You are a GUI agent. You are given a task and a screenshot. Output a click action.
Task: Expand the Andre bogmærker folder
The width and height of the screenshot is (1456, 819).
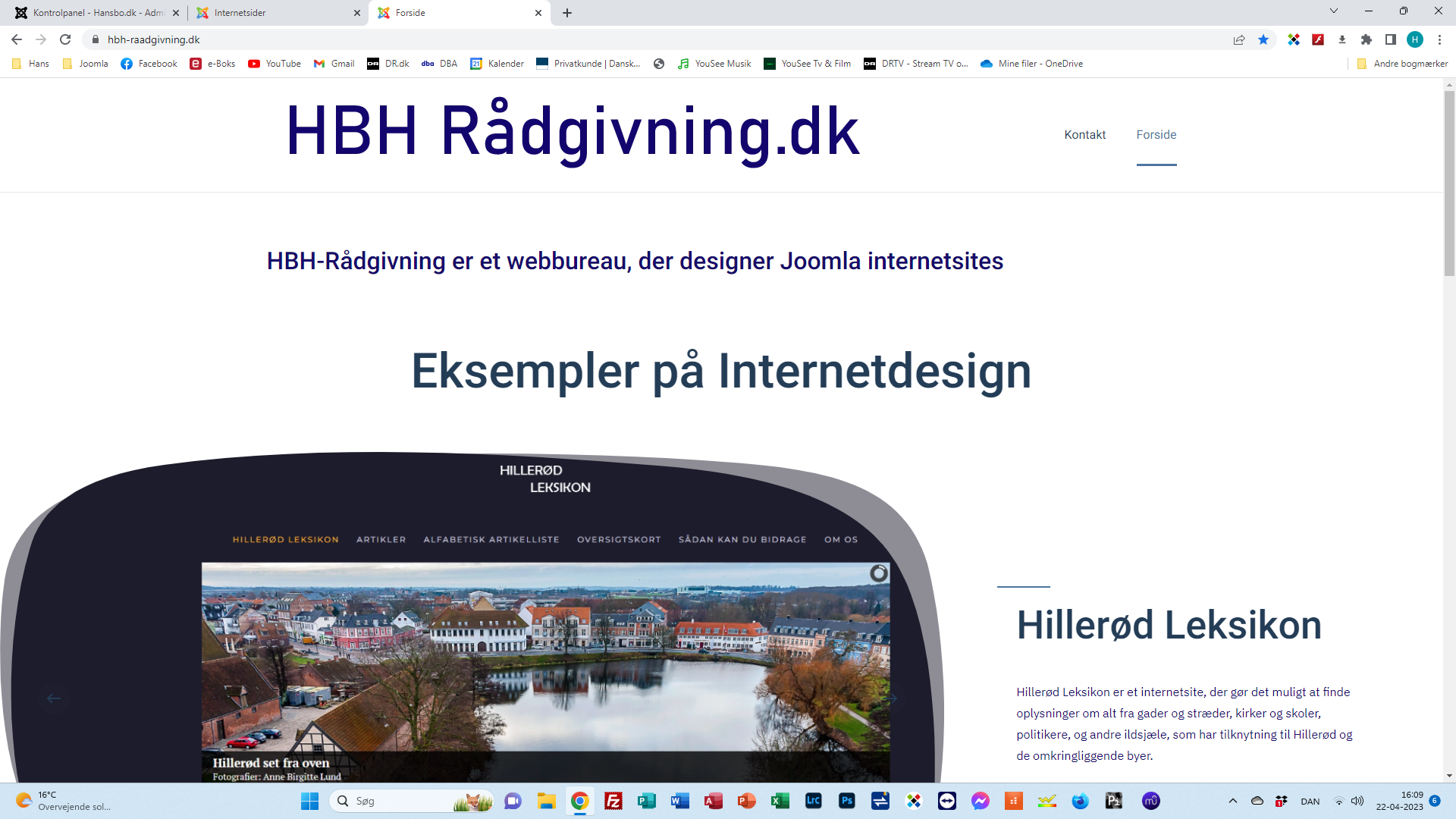(x=1402, y=64)
